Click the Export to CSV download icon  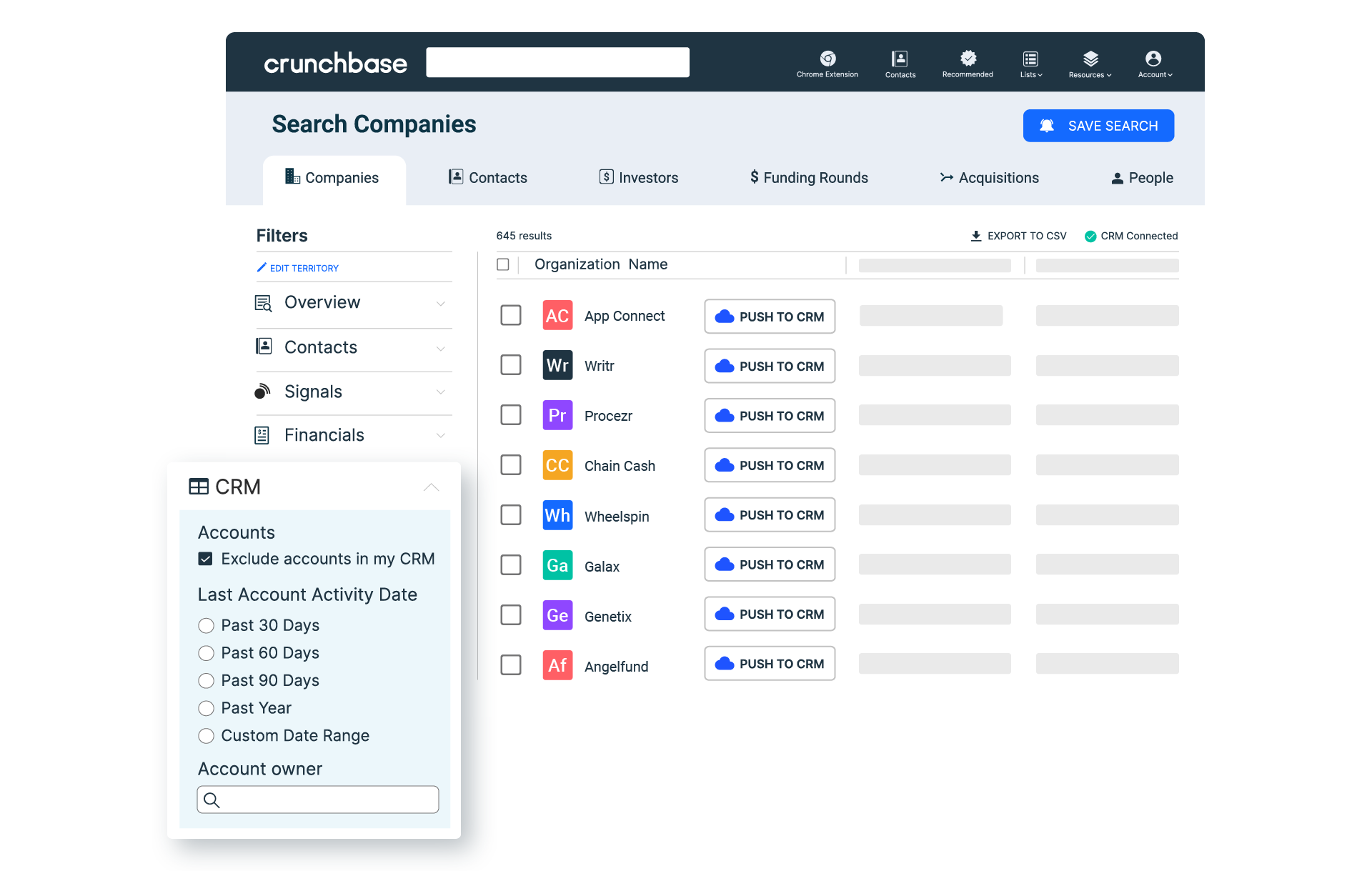976,236
